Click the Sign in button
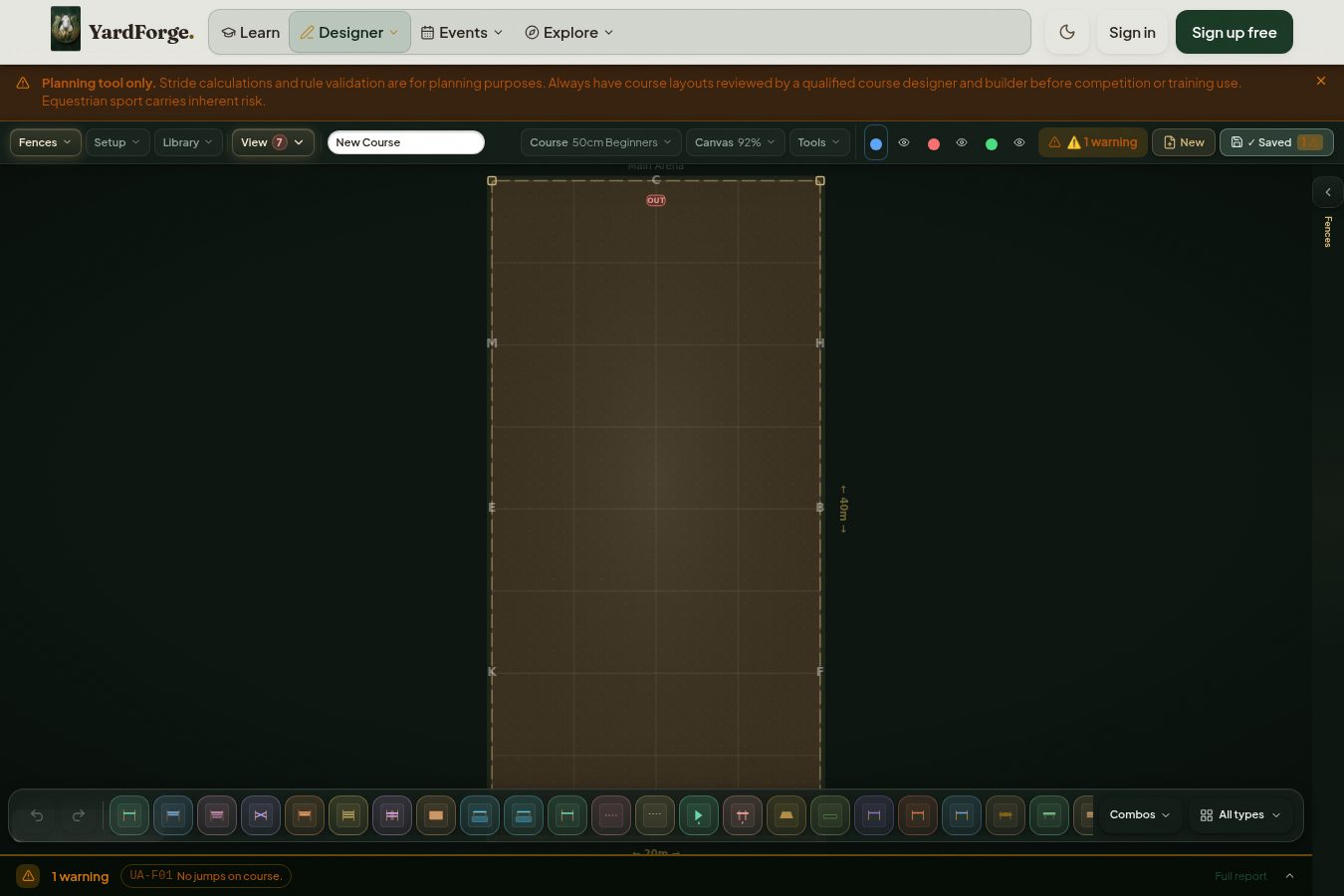1344x896 pixels. [x=1132, y=32]
